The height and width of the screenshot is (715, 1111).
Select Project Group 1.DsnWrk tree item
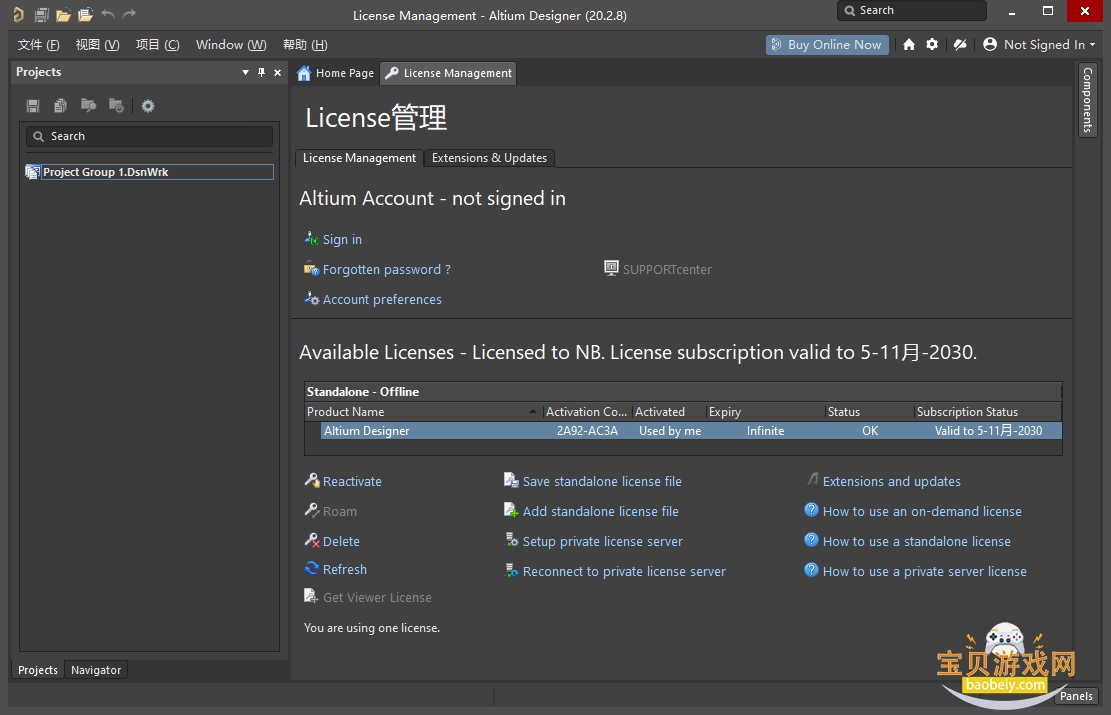[x=157, y=172]
